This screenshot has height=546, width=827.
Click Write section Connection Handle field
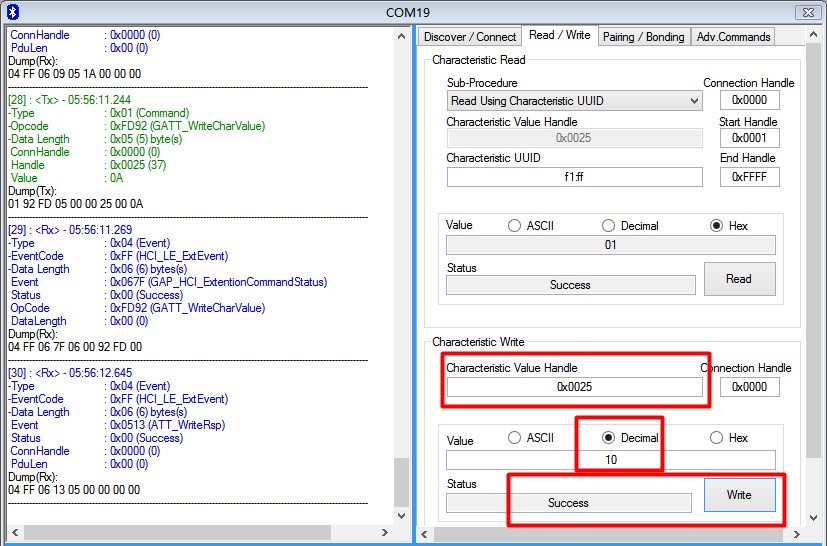click(x=749, y=387)
